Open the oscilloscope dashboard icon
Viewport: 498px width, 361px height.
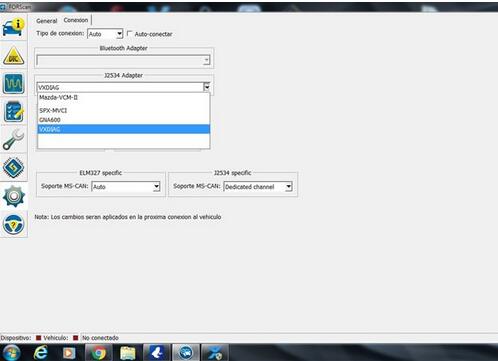[x=13, y=83]
